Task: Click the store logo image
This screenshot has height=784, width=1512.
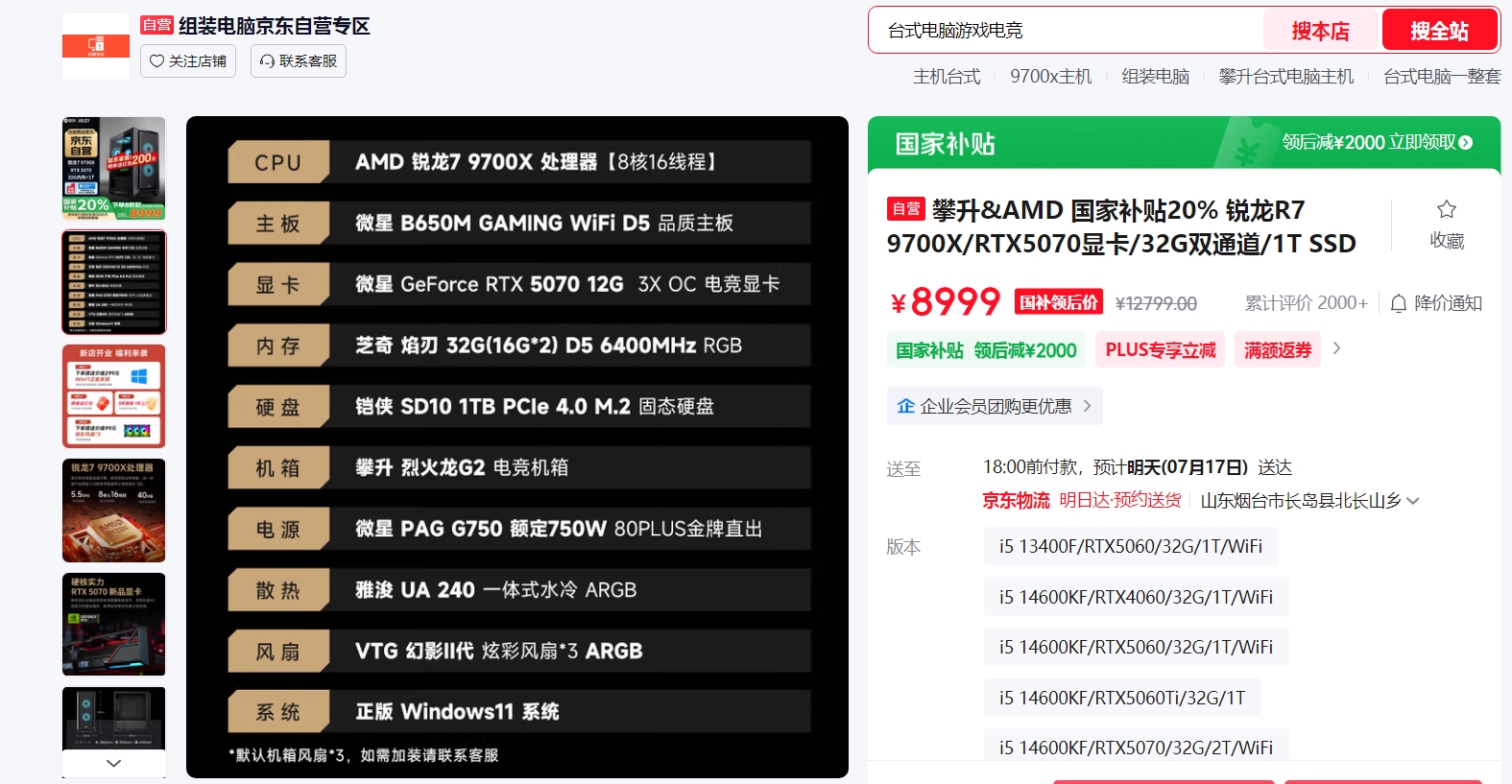Action: [x=96, y=46]
